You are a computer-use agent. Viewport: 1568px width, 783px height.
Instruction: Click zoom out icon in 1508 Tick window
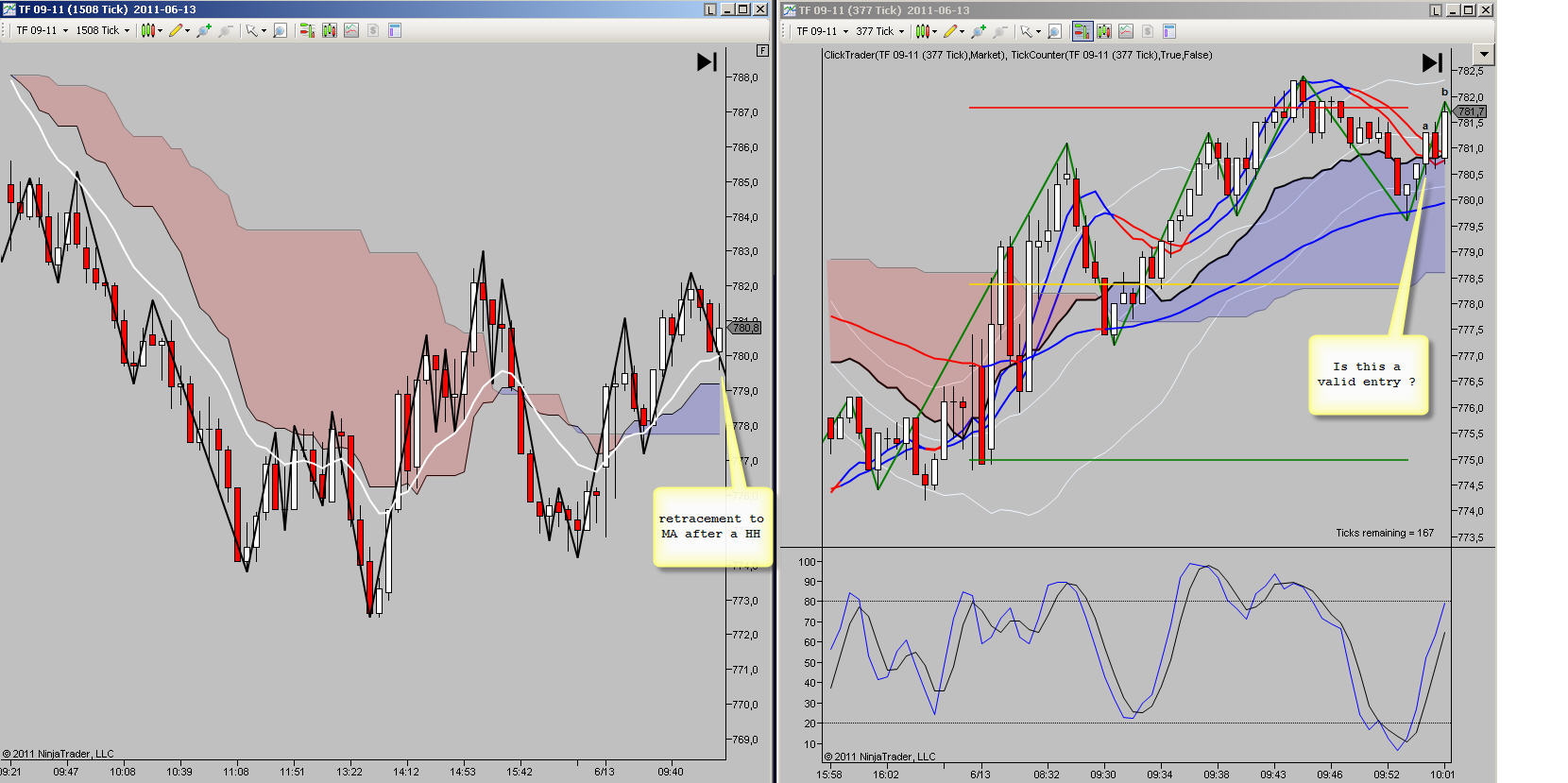[x=225, y=30]
